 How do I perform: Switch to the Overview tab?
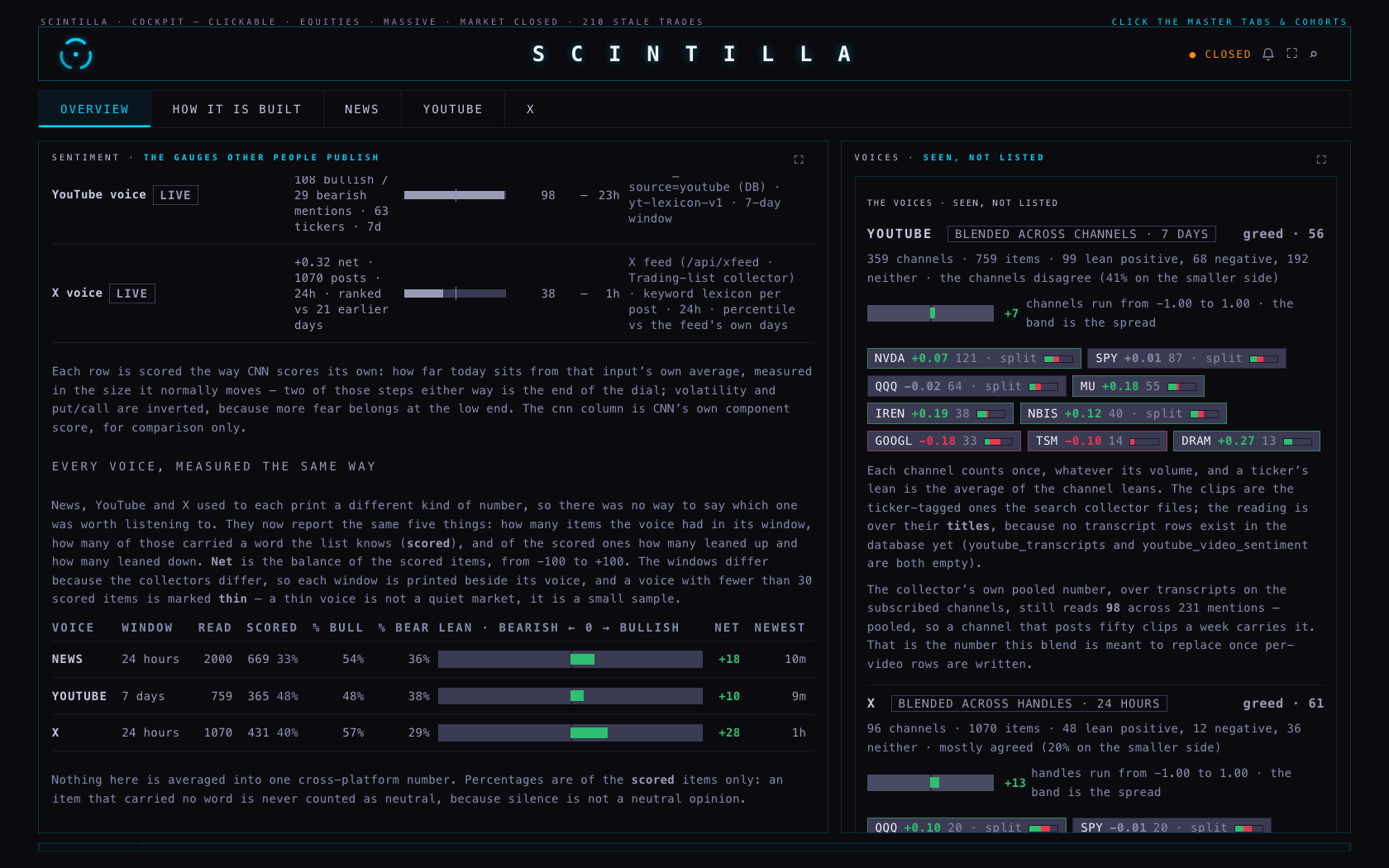[94, 109]
